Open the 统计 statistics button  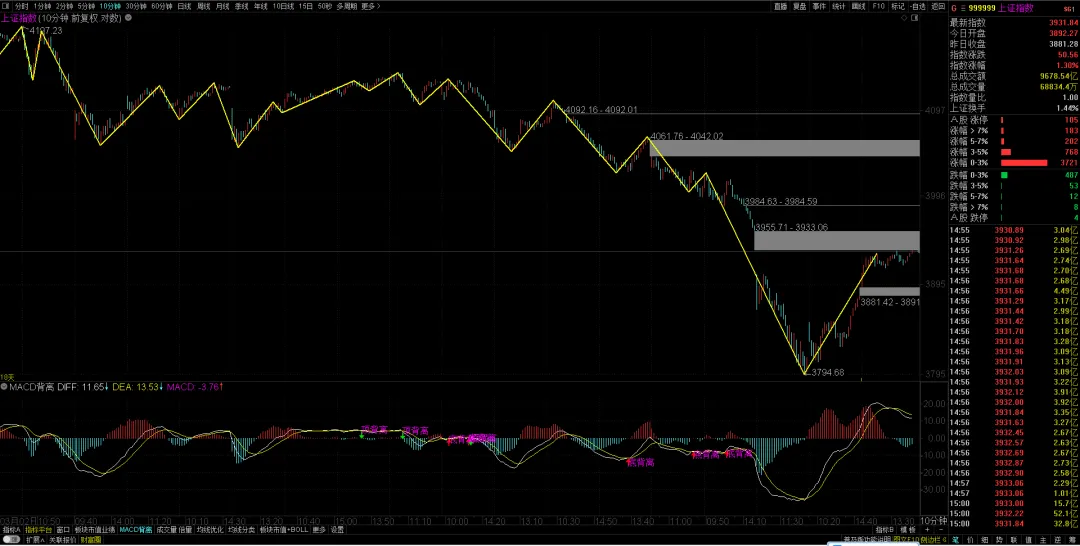838,6
